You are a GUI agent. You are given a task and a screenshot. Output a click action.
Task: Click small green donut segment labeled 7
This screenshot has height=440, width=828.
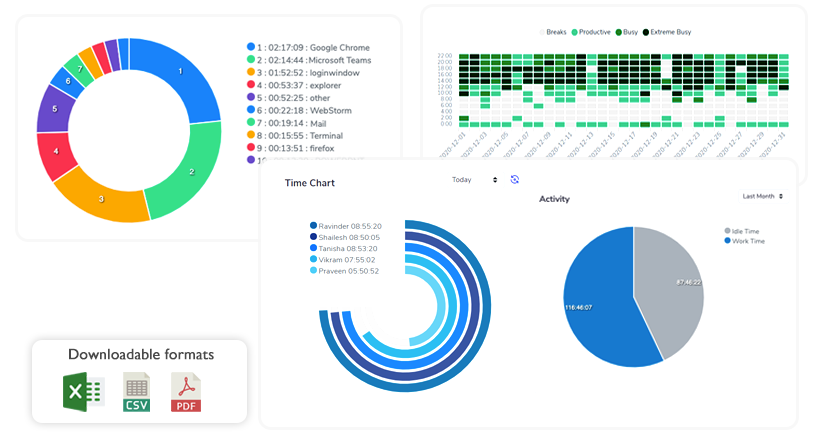point(80,69)
